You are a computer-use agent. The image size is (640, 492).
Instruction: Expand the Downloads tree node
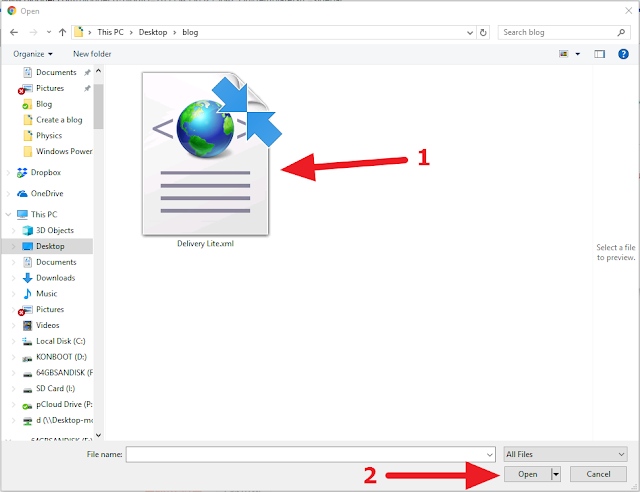coord(14,278)
